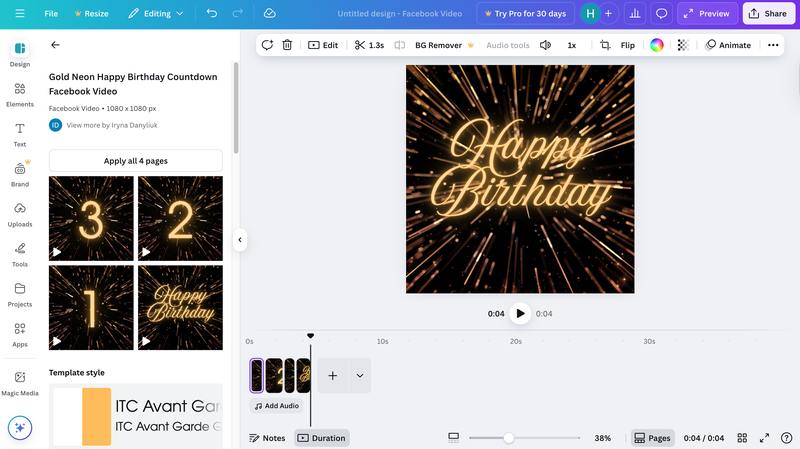Screen dimensions: 800x449
Task: Select the second timeline page thumbnail
Action: 274,376
